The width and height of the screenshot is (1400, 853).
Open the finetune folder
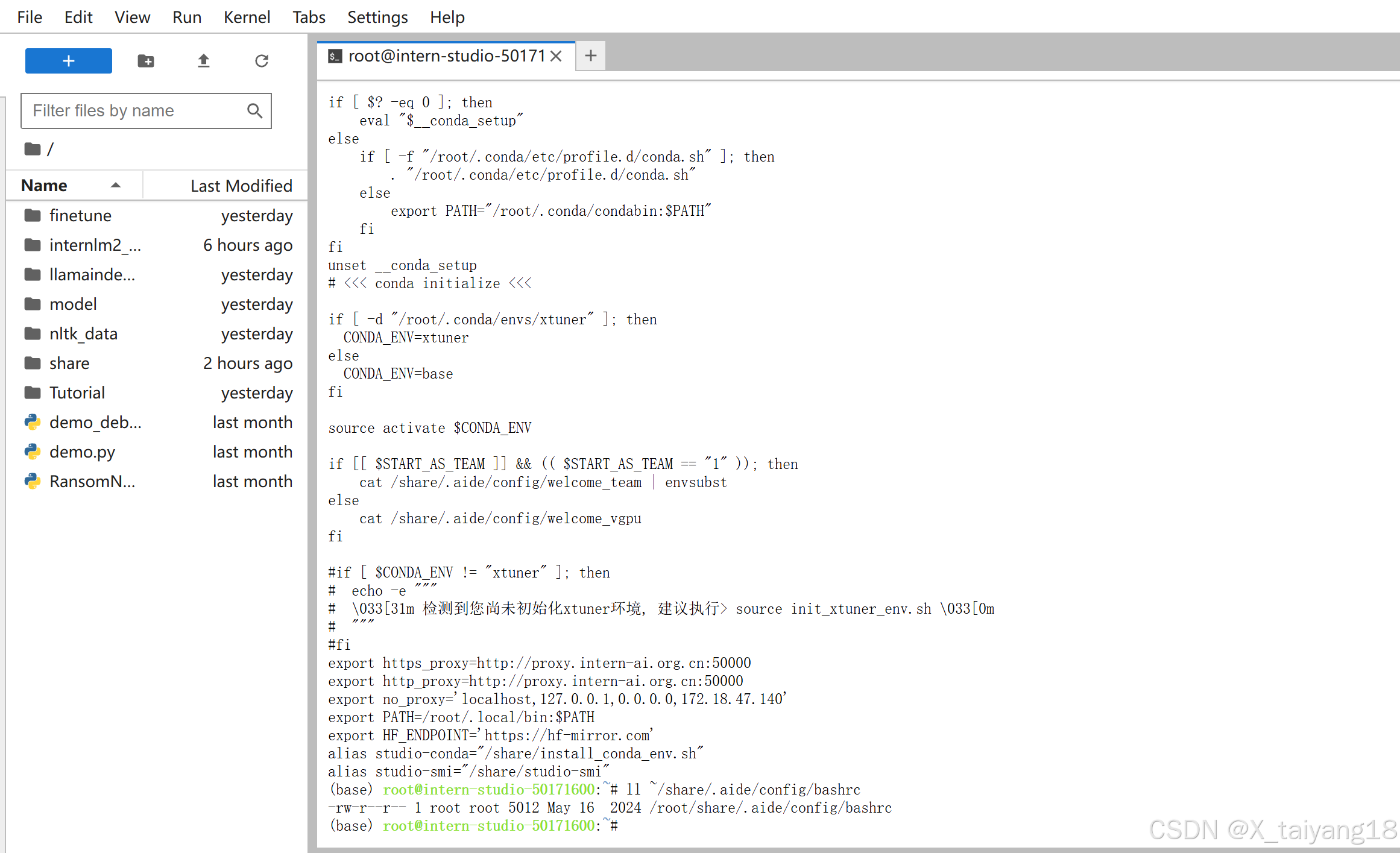click(80, 215)
